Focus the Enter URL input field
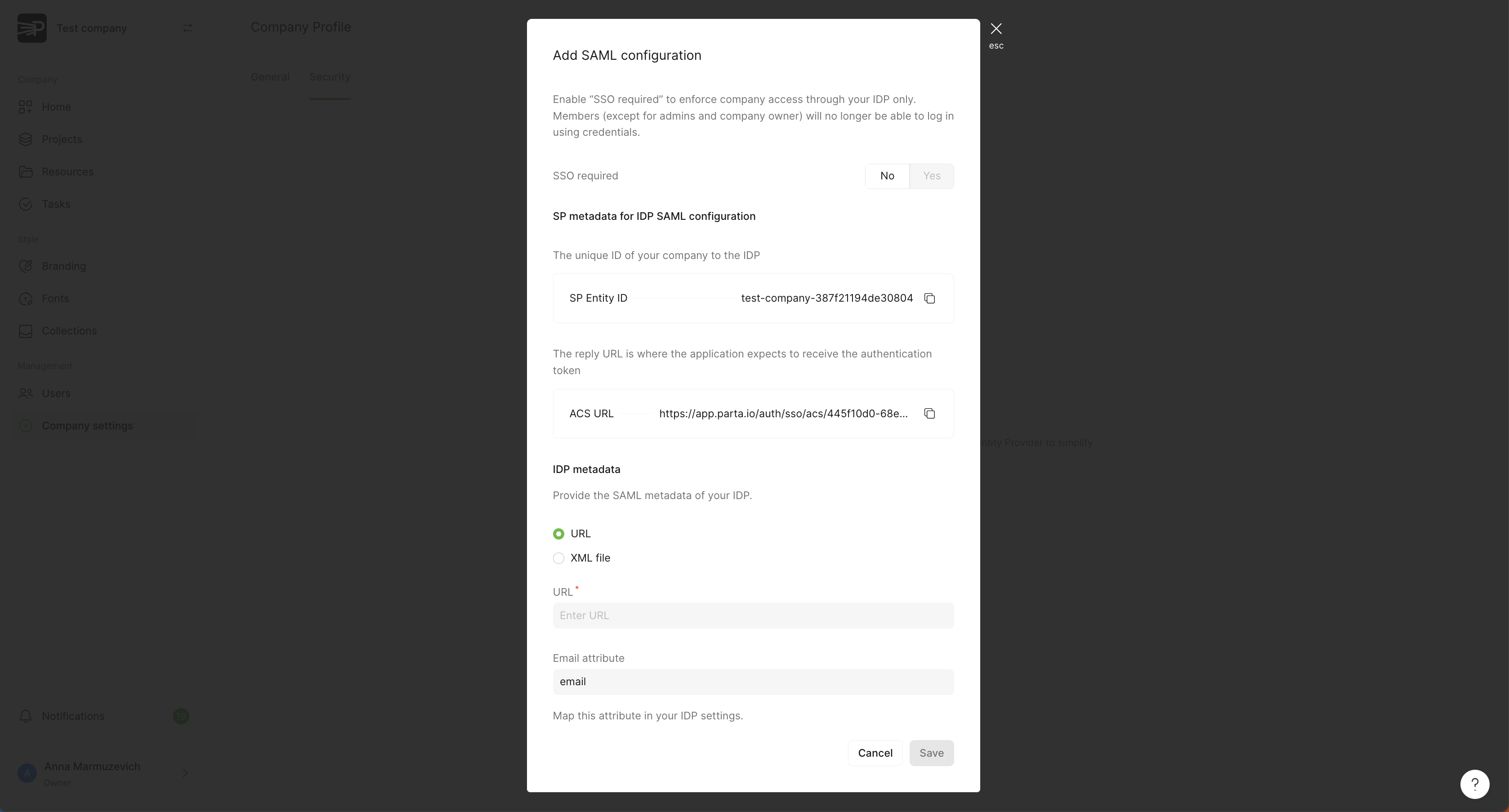1509x812 pixels. point(753,615)
